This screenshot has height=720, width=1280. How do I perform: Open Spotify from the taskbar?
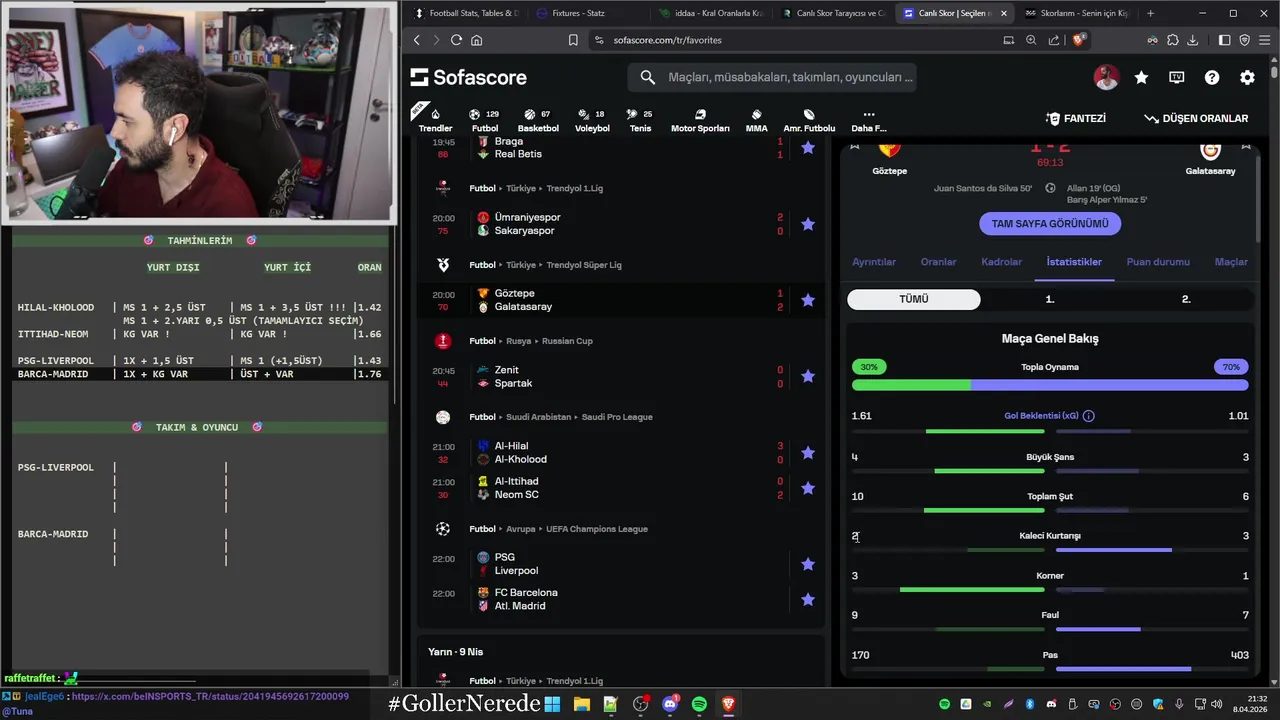click(699, 704)
